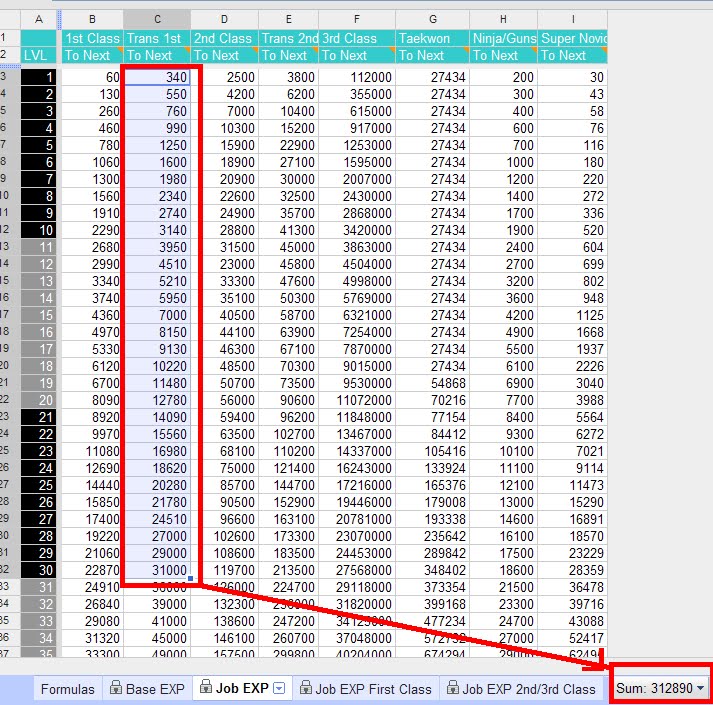Click the lock icon on Base EXP tab
The image size is (713, 705).
point(116,687)
